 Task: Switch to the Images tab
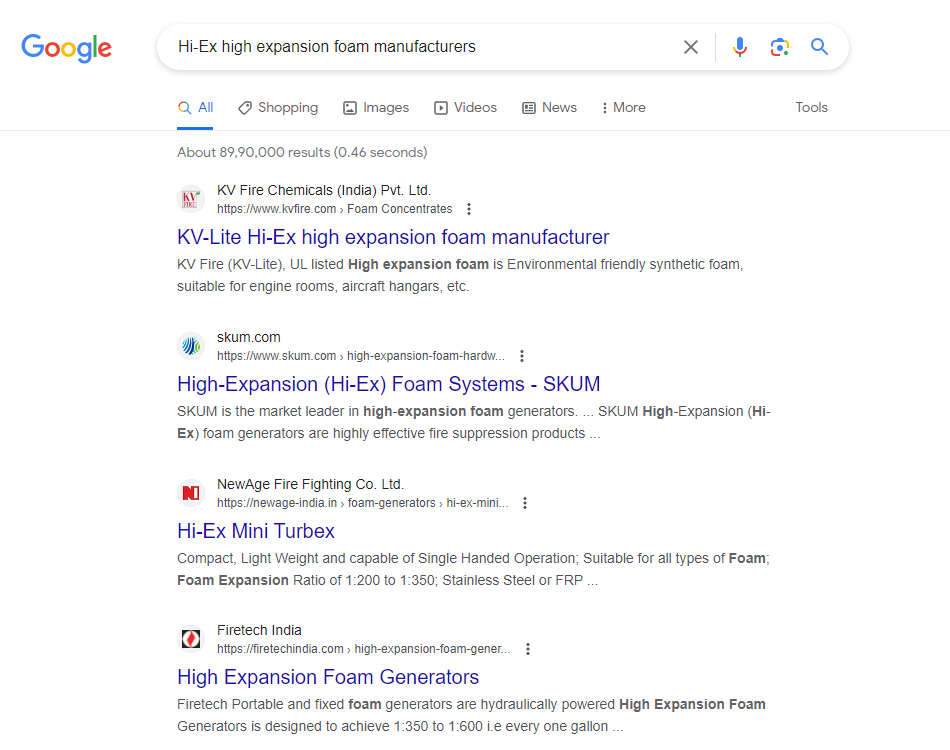(x=376, y=108)
